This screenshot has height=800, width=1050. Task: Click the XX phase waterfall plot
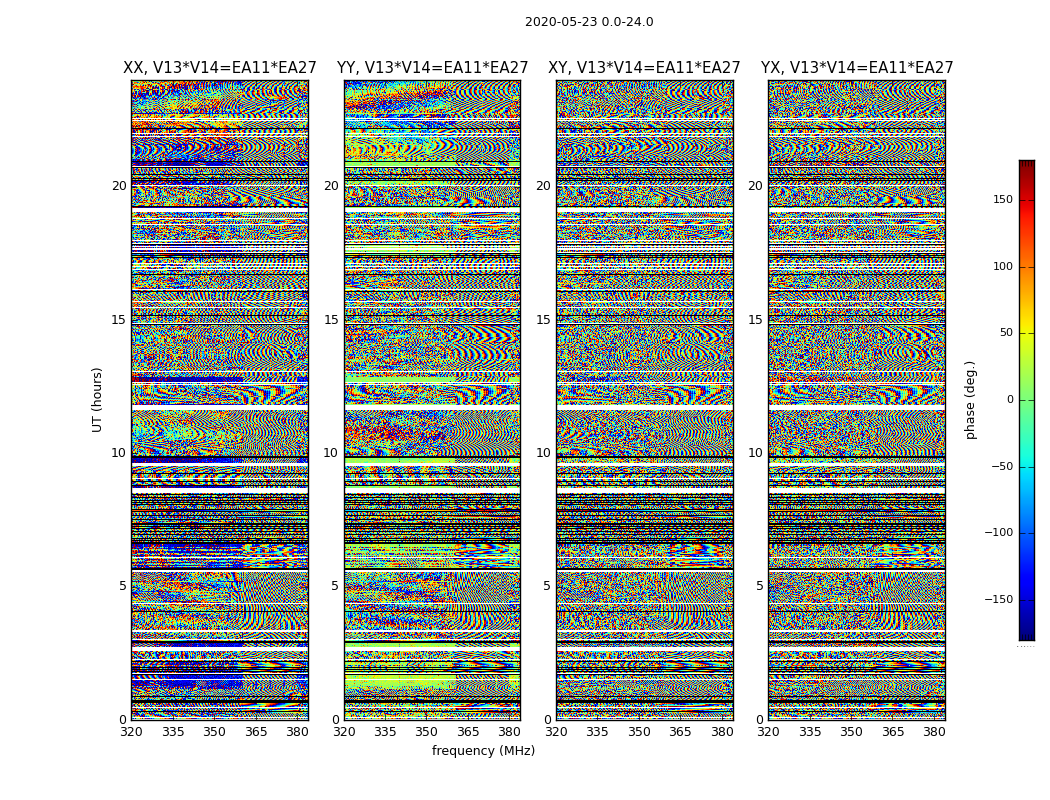[x=220, y=400]
